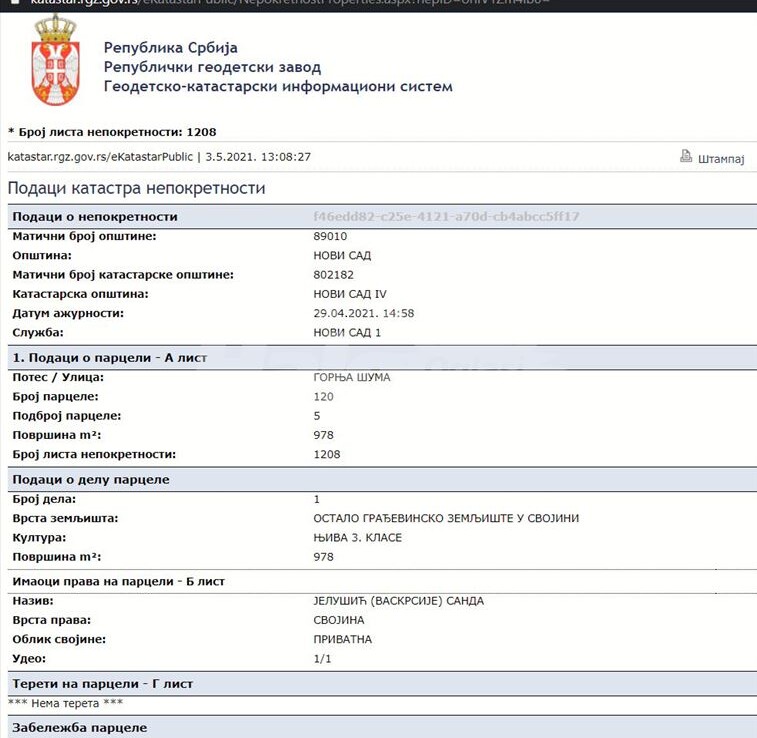Screen dimensions: 757x738
Task: Click the update date 29.04.2021. 14:58
Action: tap(364, 313)
